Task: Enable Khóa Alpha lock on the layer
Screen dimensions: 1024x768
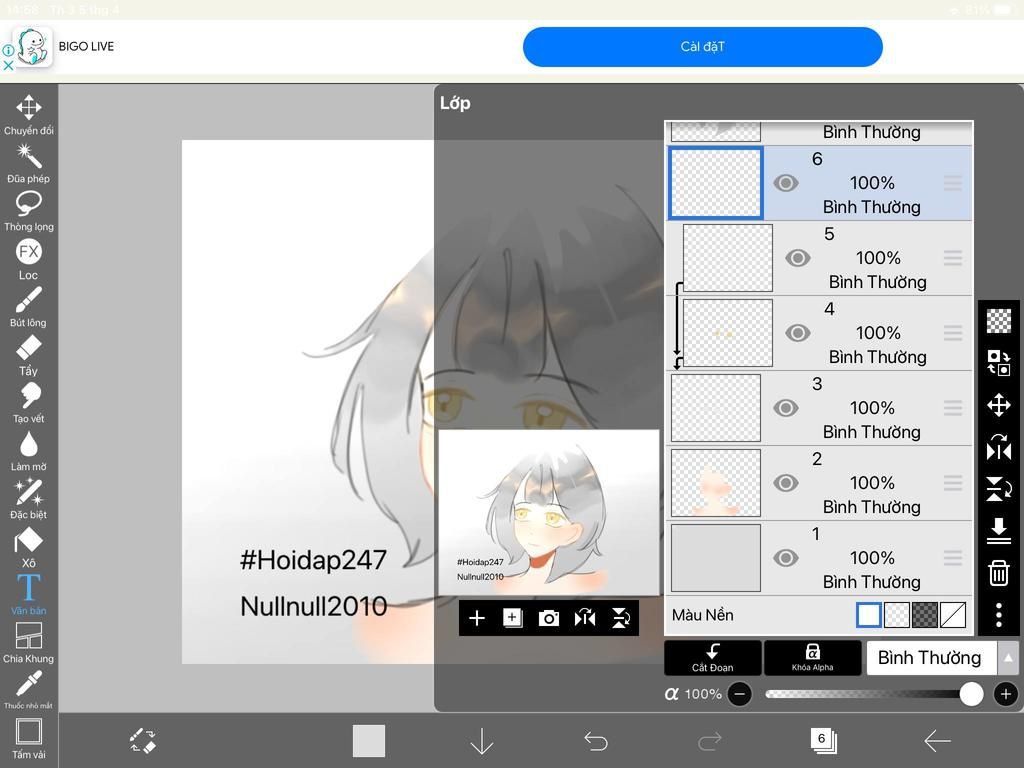Action: coord(813,658)
